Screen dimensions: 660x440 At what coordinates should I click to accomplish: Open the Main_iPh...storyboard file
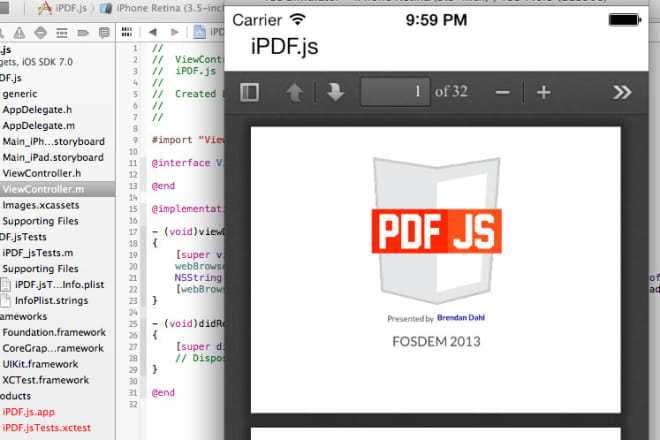pos(53,141)
